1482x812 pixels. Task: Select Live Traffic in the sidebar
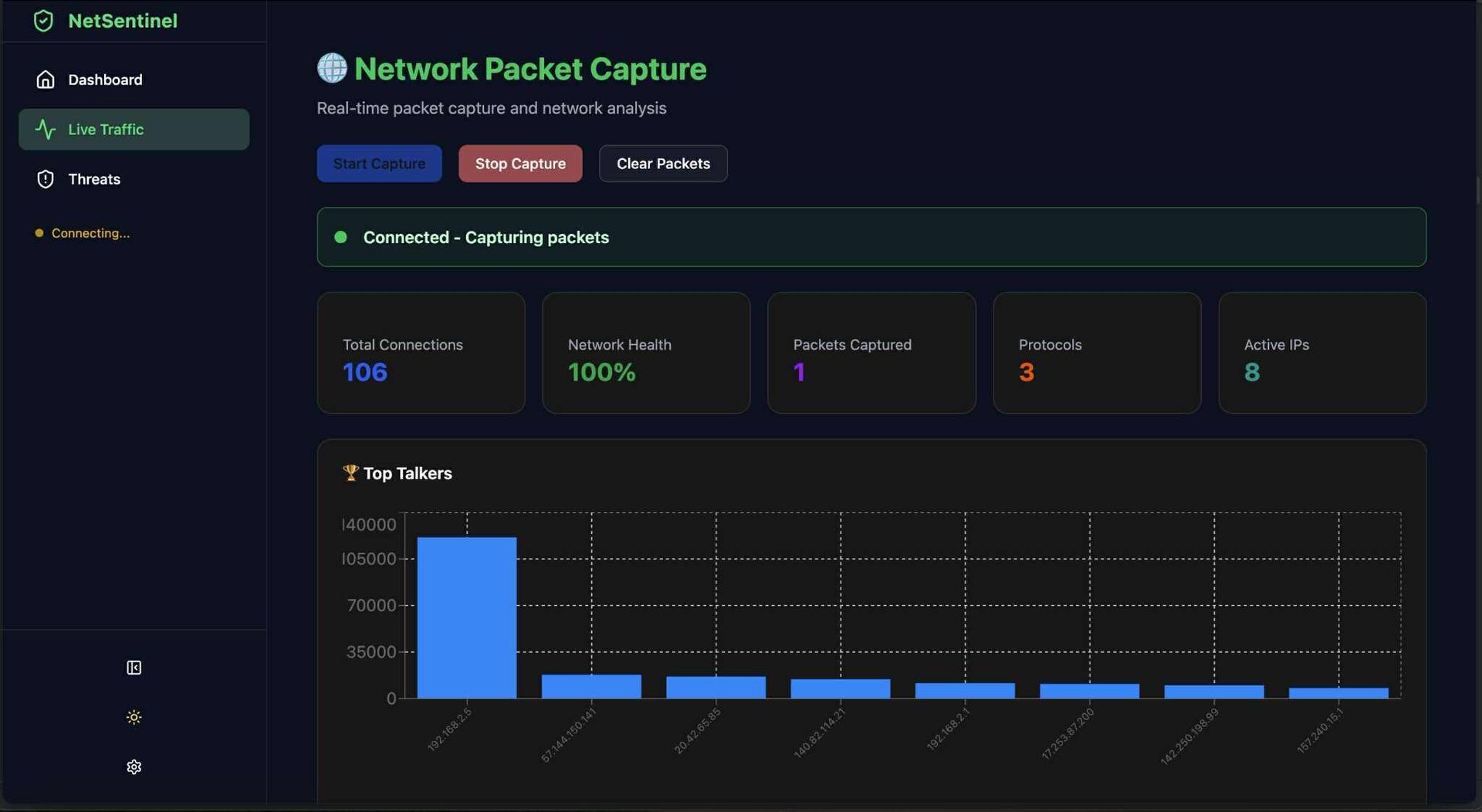(x=134, y=129)
